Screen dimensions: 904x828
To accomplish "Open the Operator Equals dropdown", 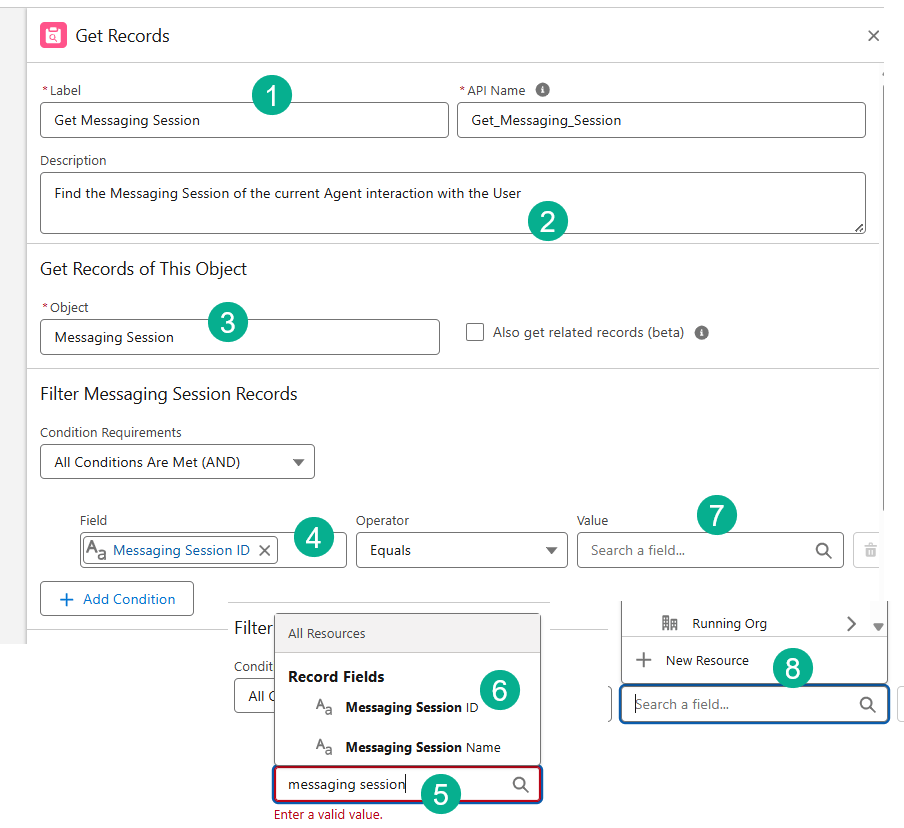I will [x=462, y=550].
